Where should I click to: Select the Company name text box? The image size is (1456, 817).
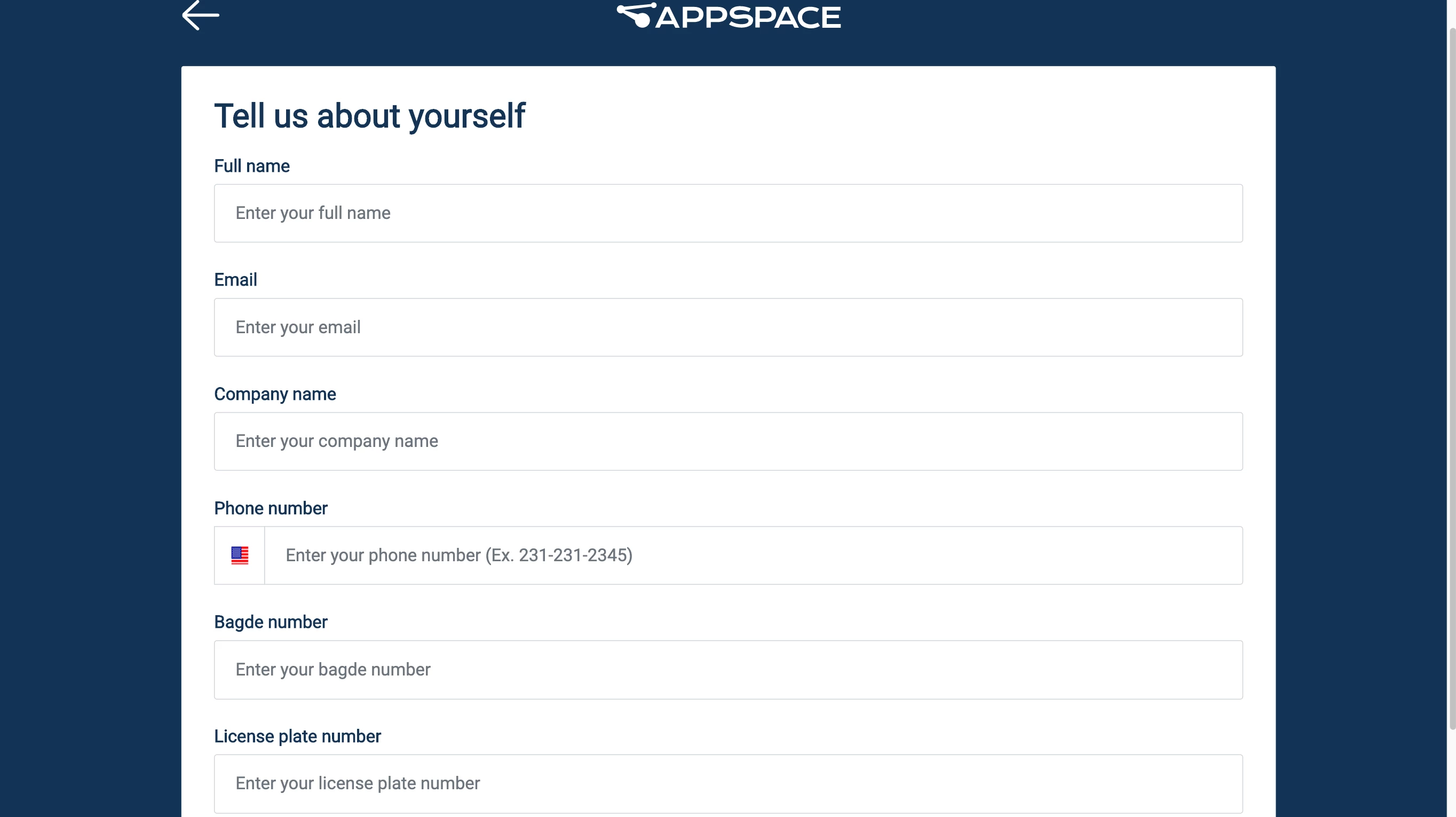tap(728, 441)
